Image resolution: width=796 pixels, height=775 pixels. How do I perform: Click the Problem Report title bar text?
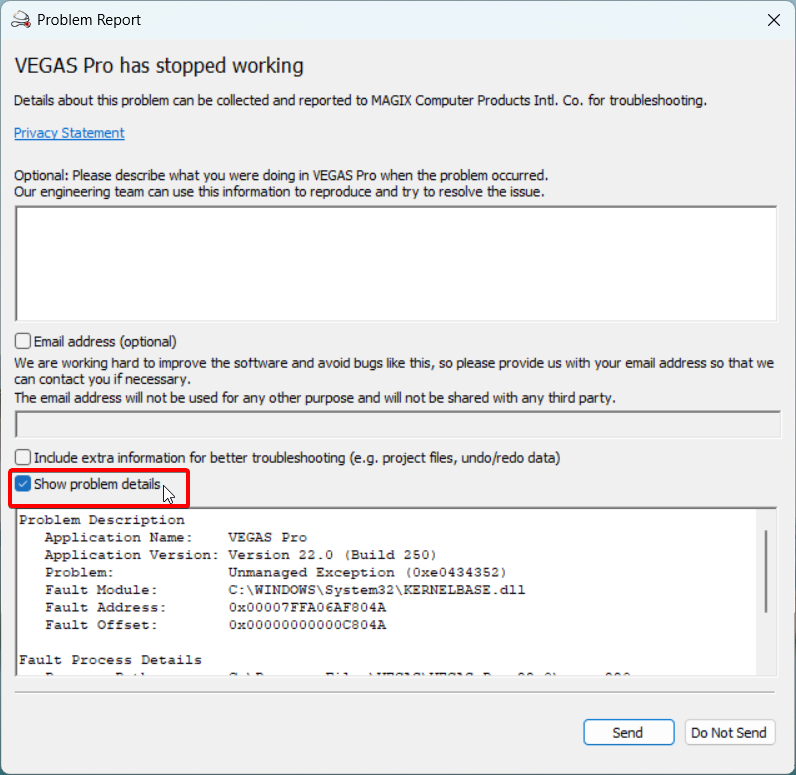[x=89, y=20]
